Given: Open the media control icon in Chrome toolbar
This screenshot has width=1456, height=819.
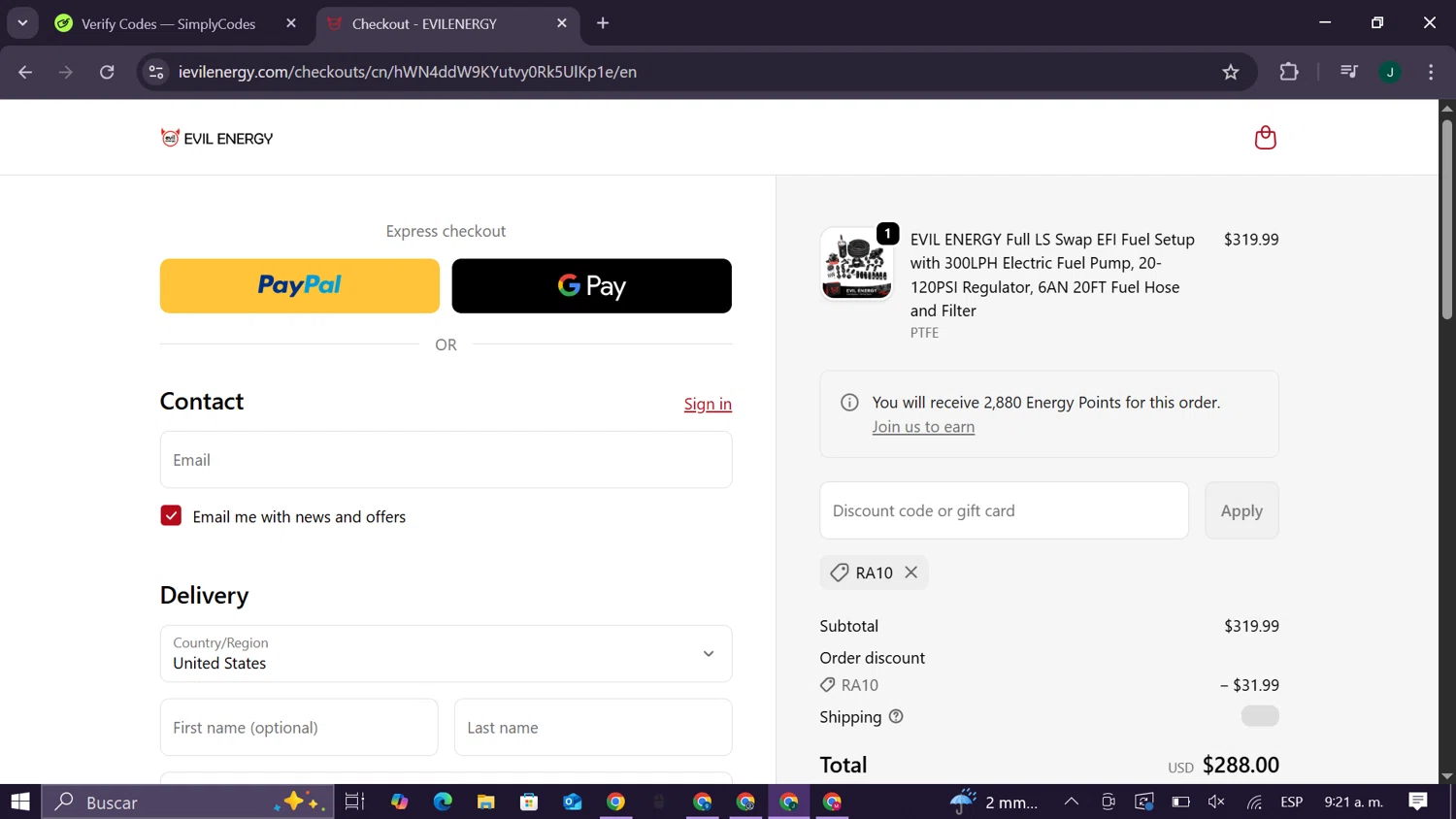Looking at the screenshot, I should click(1348, 72).
